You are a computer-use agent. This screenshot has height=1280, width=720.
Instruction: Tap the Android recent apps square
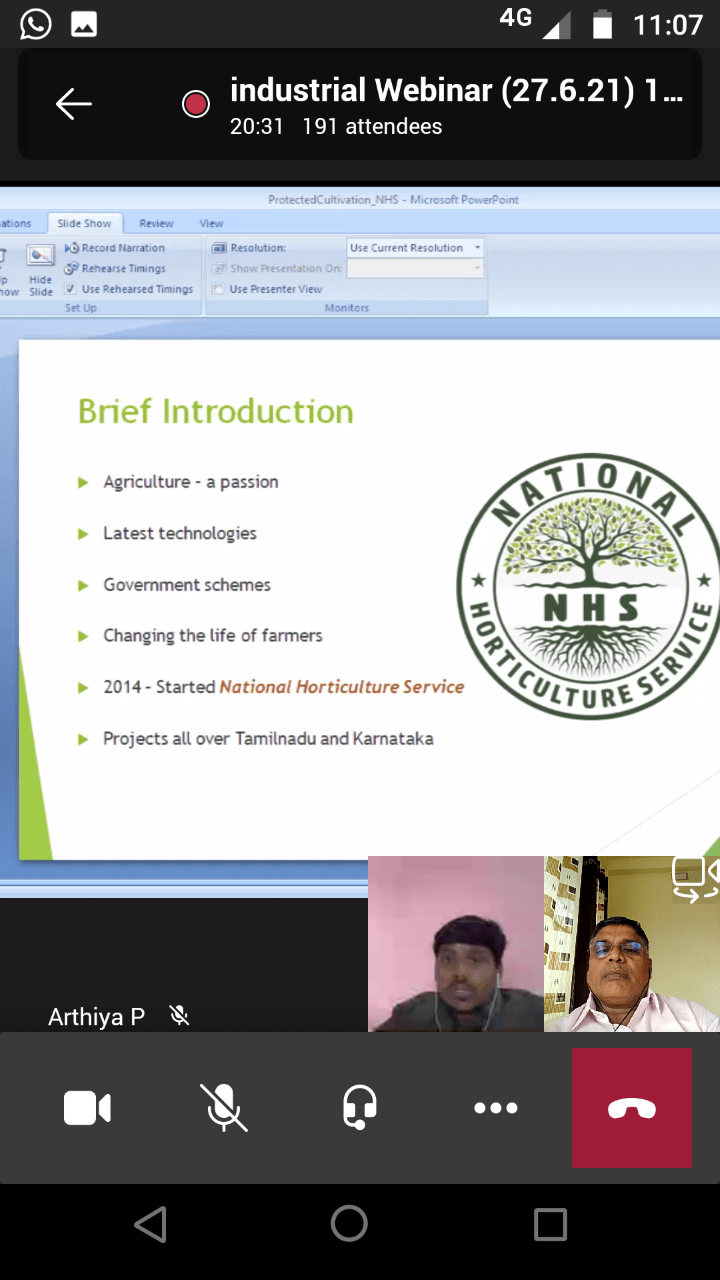[x=550, y=1223]
